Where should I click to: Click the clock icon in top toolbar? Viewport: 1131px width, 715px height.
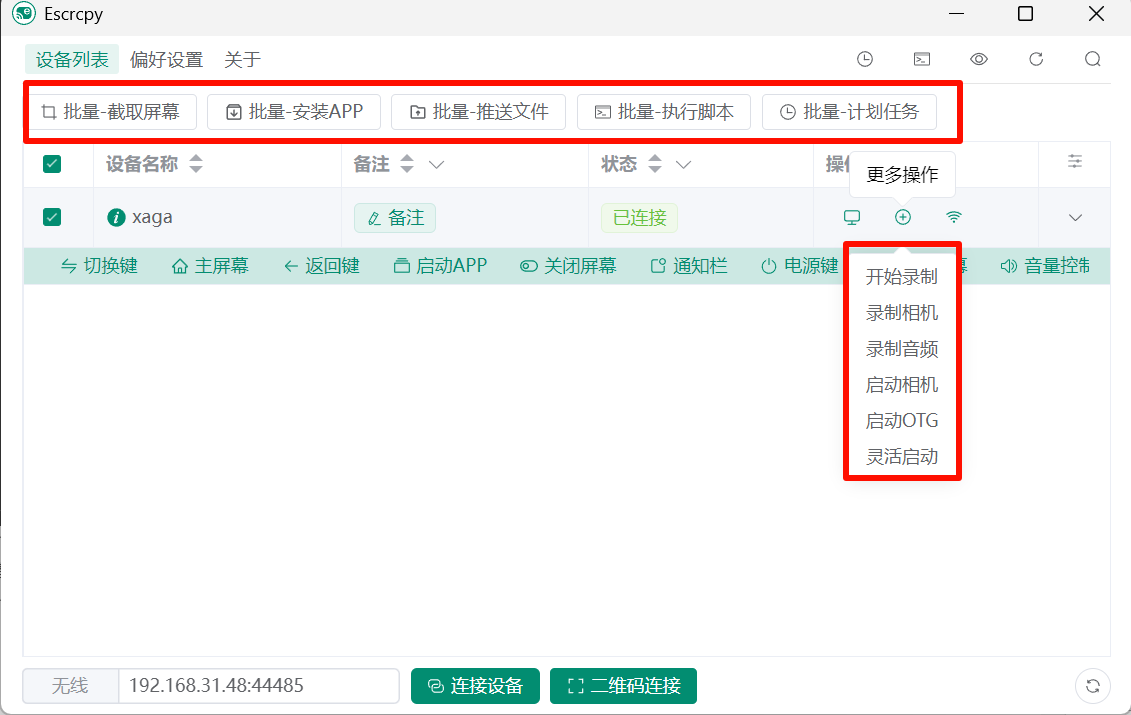(x=865, y=59)
